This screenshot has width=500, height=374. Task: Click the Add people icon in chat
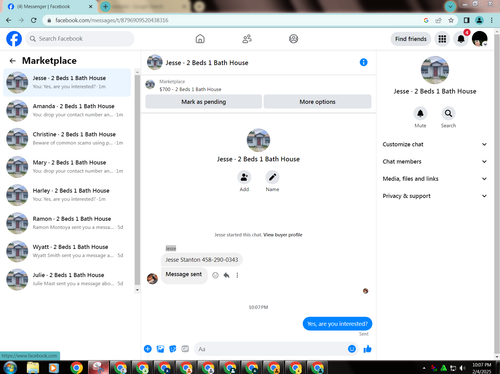click(244, 177)
